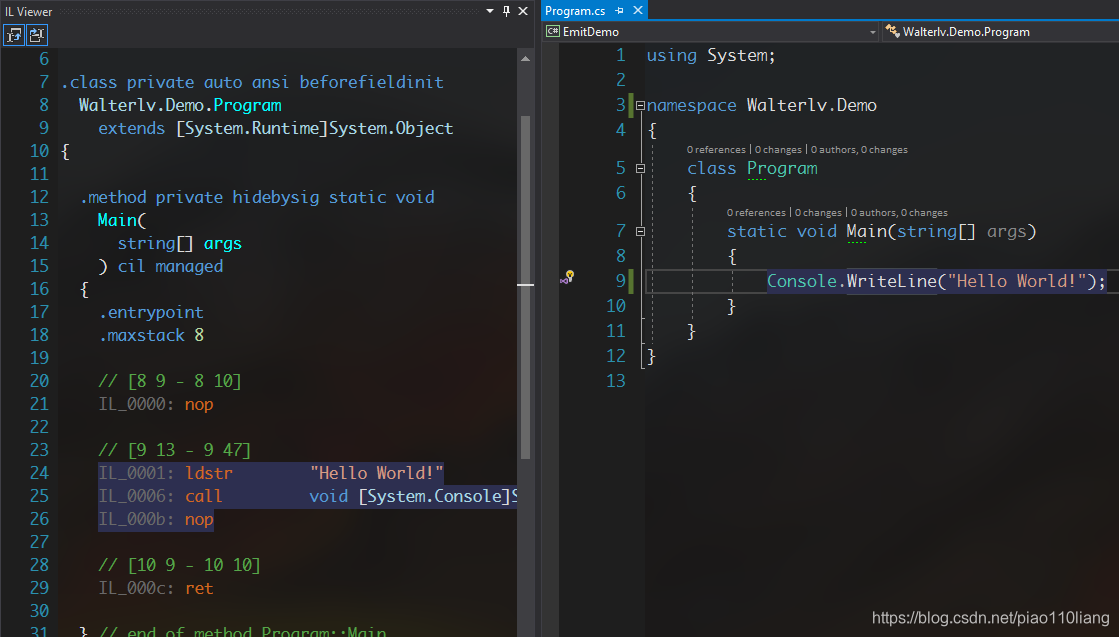The height and width of the screenshot is (637, 1119).
Task: Click the C# project icon next to EmitDemo
Action: [x=552, y=31]
